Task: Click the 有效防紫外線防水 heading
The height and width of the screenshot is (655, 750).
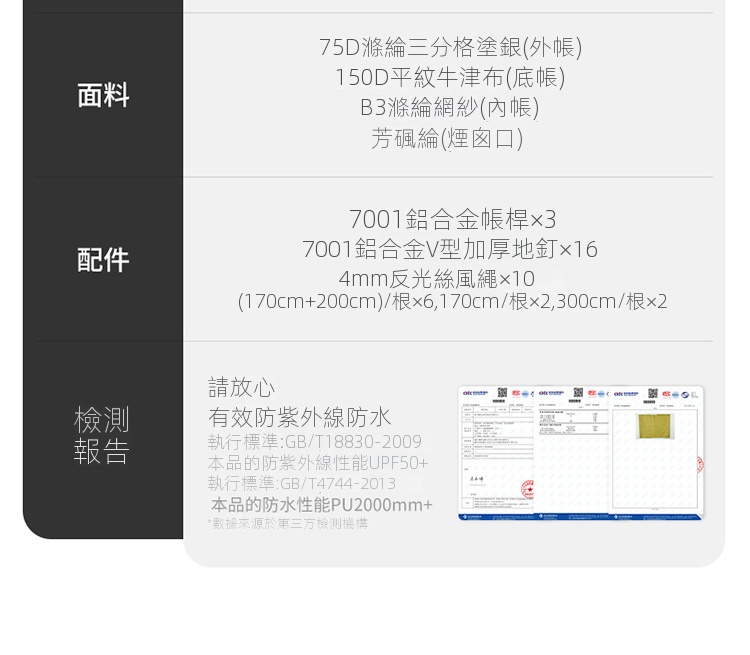Action: pyautogui.click(x=299, y=417)
